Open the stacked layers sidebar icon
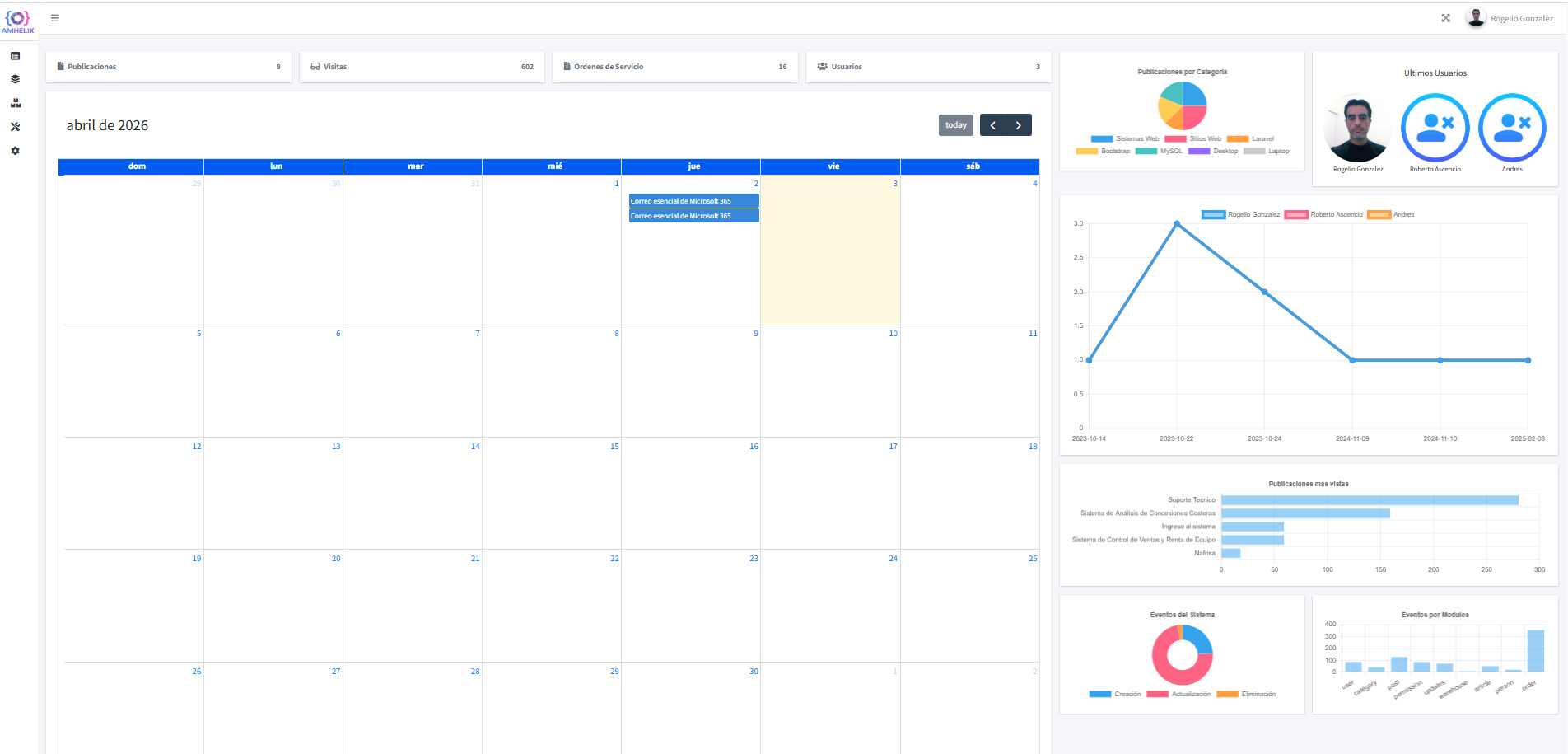This screenshot has width=1568, height=754. pos(15,80)
